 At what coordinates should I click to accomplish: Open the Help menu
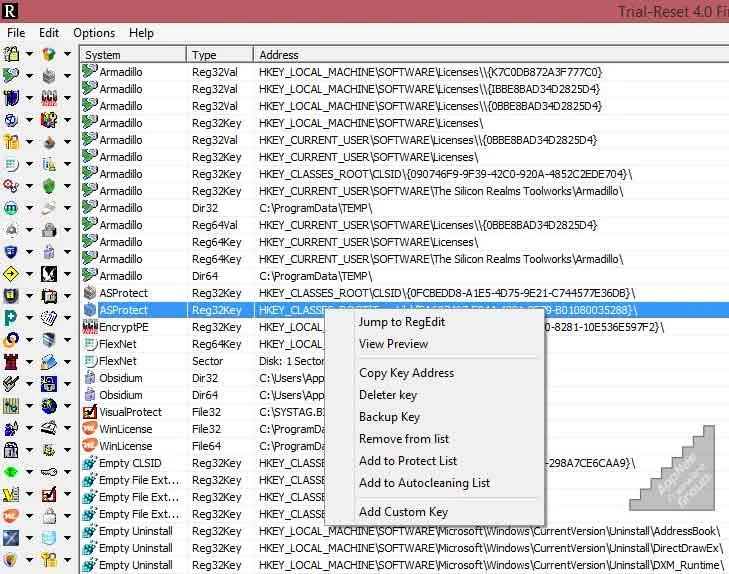(x=141, y=33)
